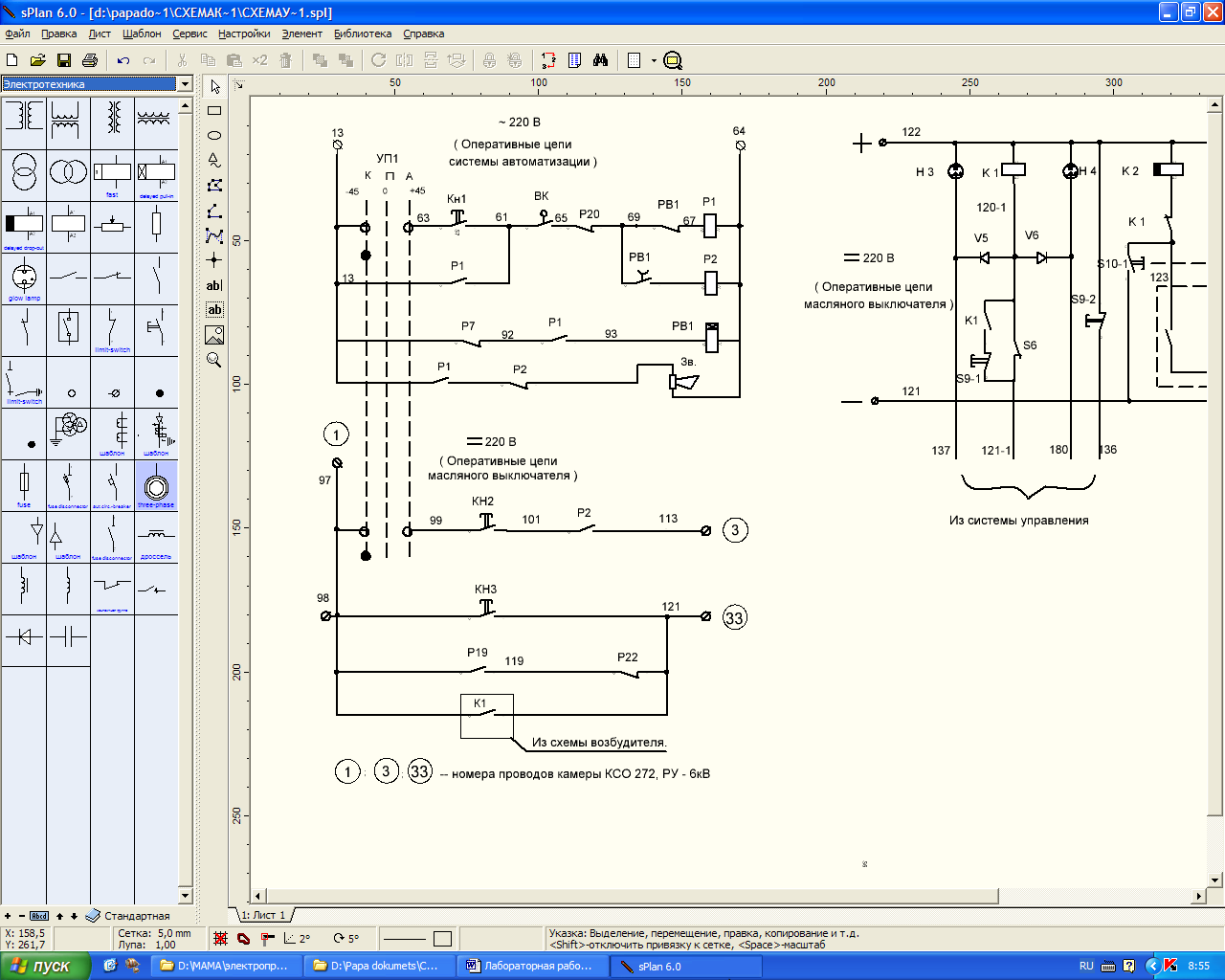Toggle the rubberband mode icon in the status bar
Image resolution: width=1225 pixels, height=980 pixels.
click(243, 939)
